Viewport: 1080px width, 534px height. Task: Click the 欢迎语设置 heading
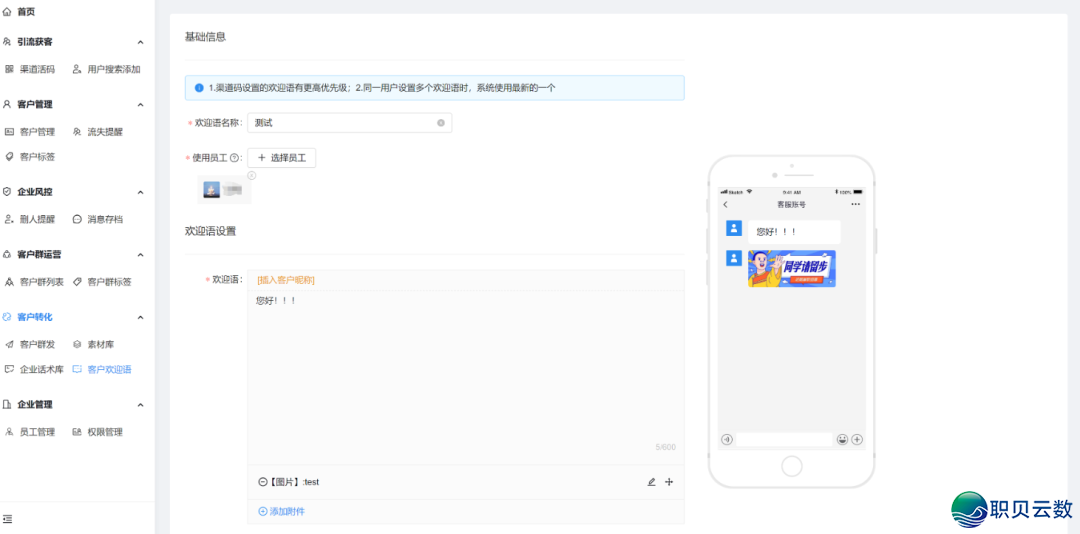210,232
